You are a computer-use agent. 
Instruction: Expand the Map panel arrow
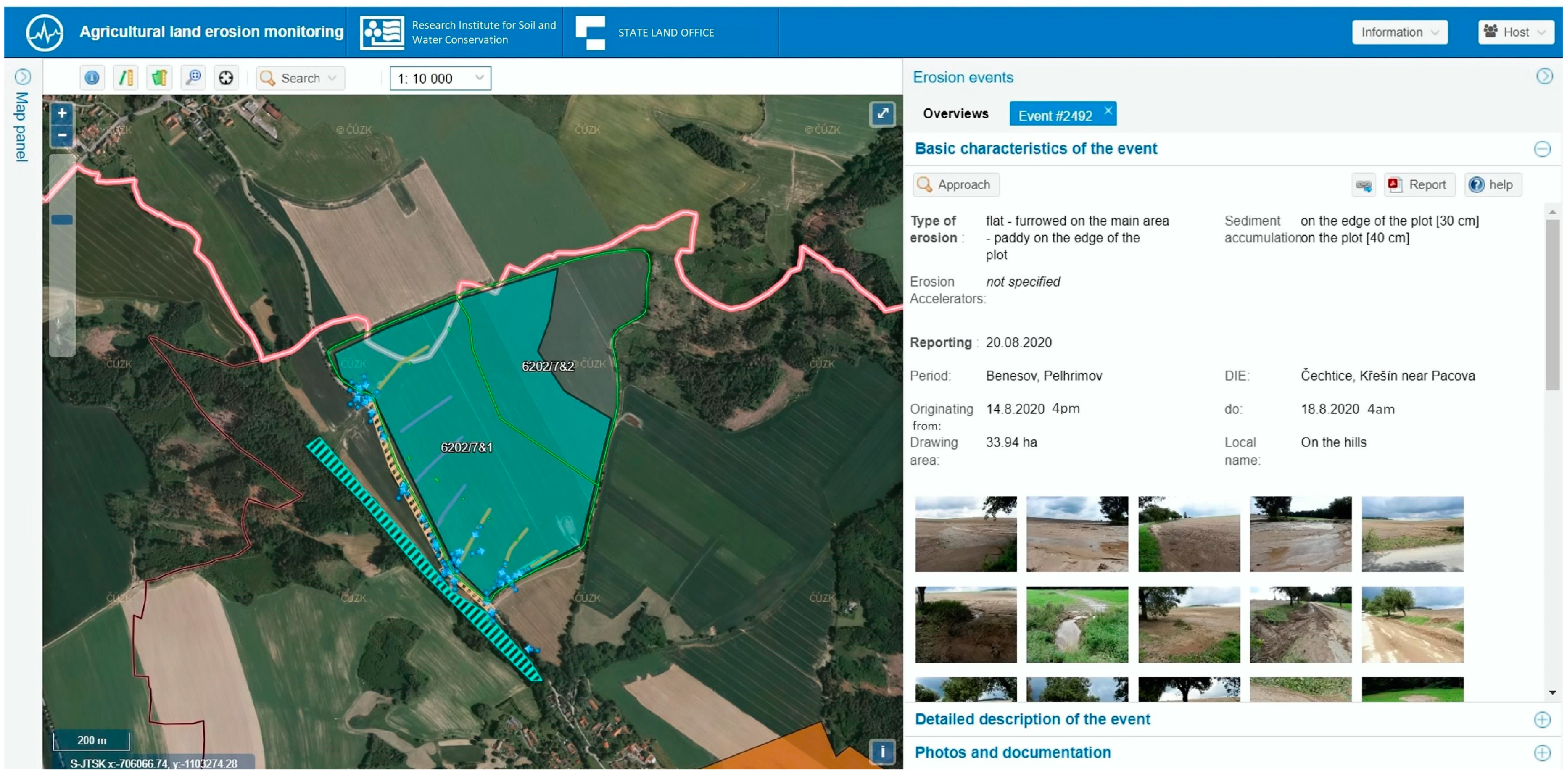(x=23, y=76)
